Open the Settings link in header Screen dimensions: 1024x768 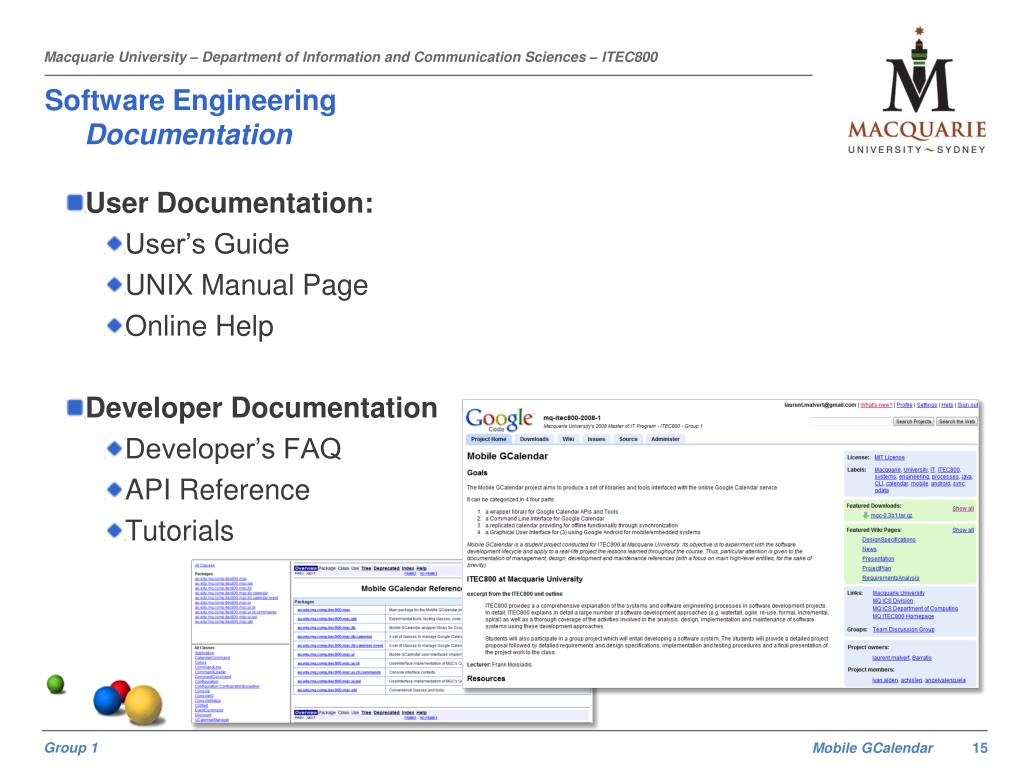(x=927, y=405)
